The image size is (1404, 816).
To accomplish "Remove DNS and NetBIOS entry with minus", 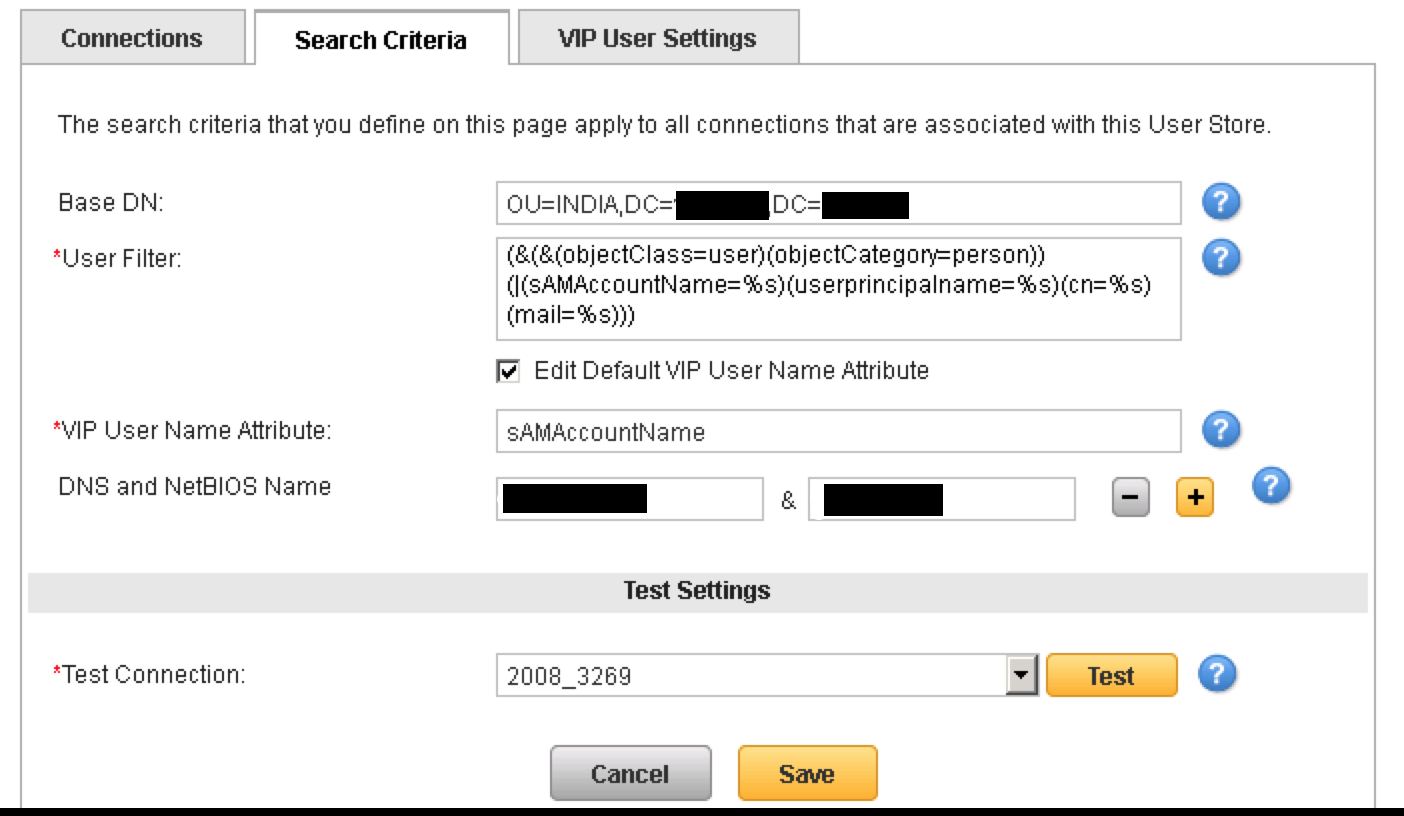I will (x=1131, y=498).
